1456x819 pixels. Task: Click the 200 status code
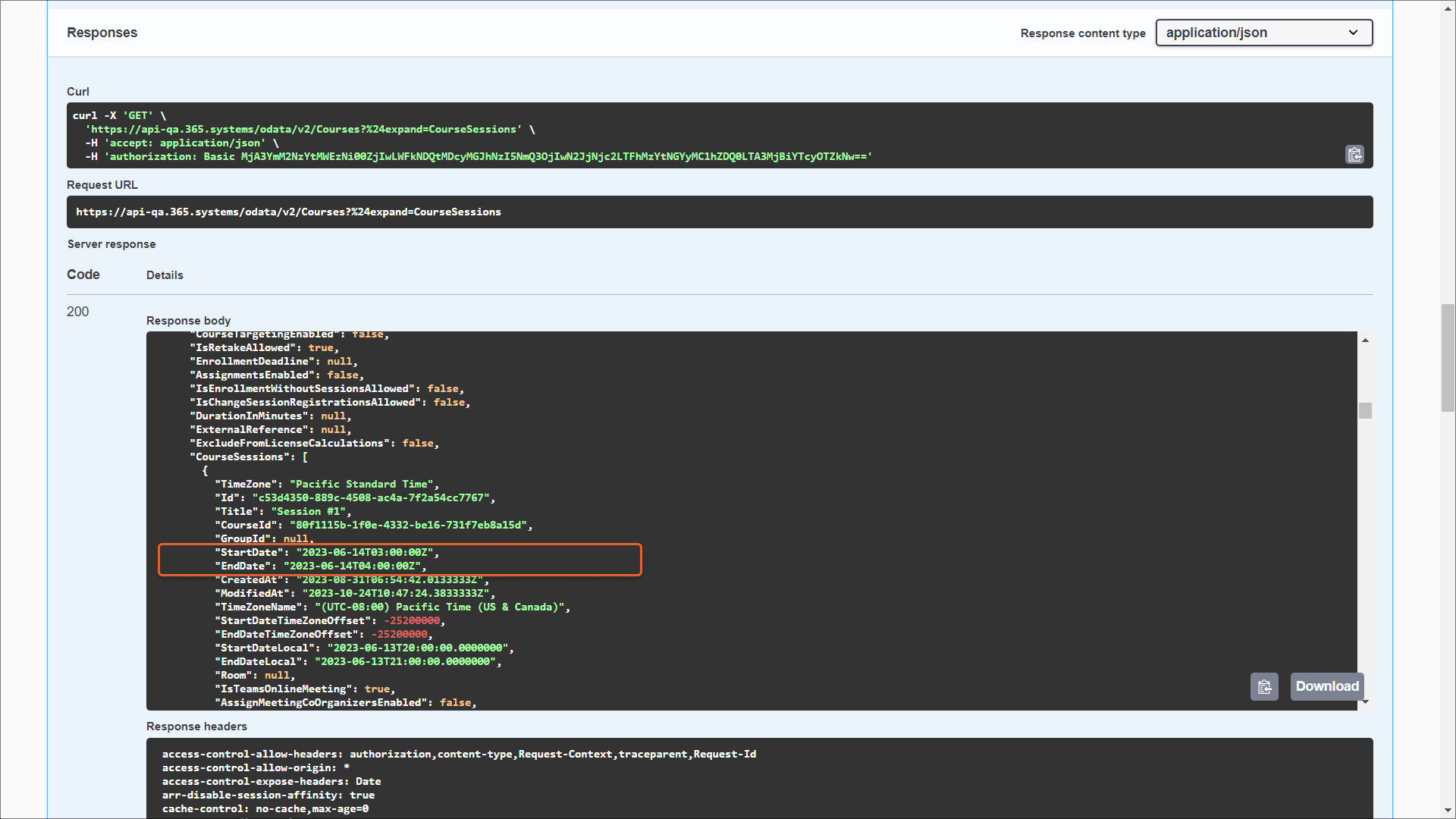click(x=77, y=312)
